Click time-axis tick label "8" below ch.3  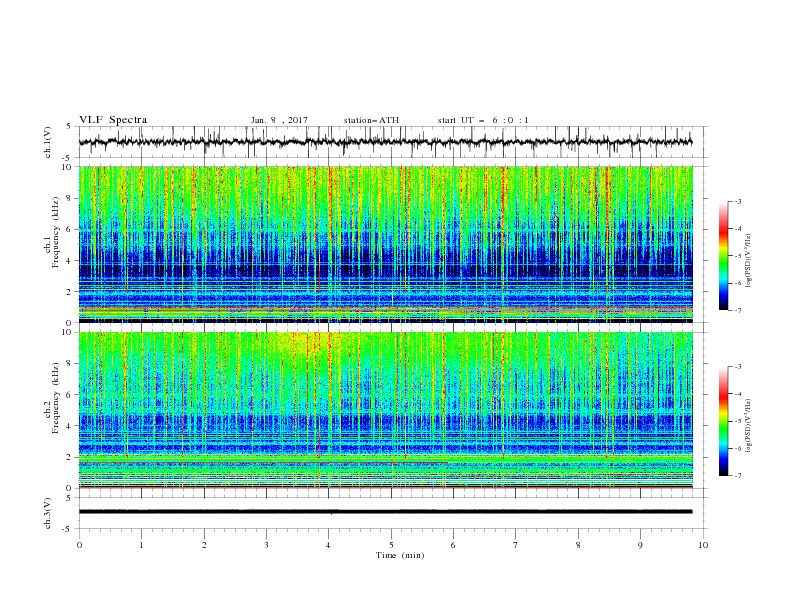(578, 545)
